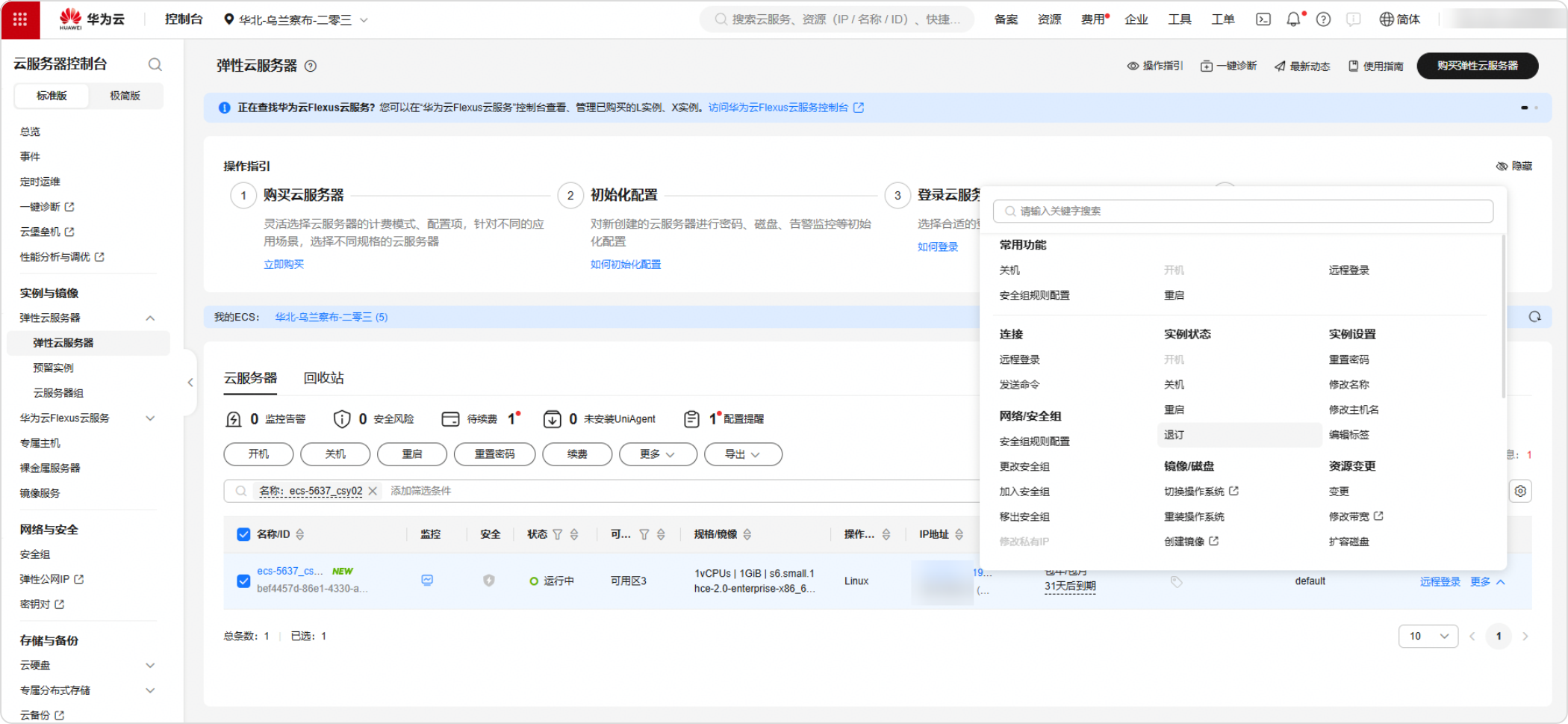Click the 待续费 renewal summary icon

pyautogui.click(x=450, y=419)
